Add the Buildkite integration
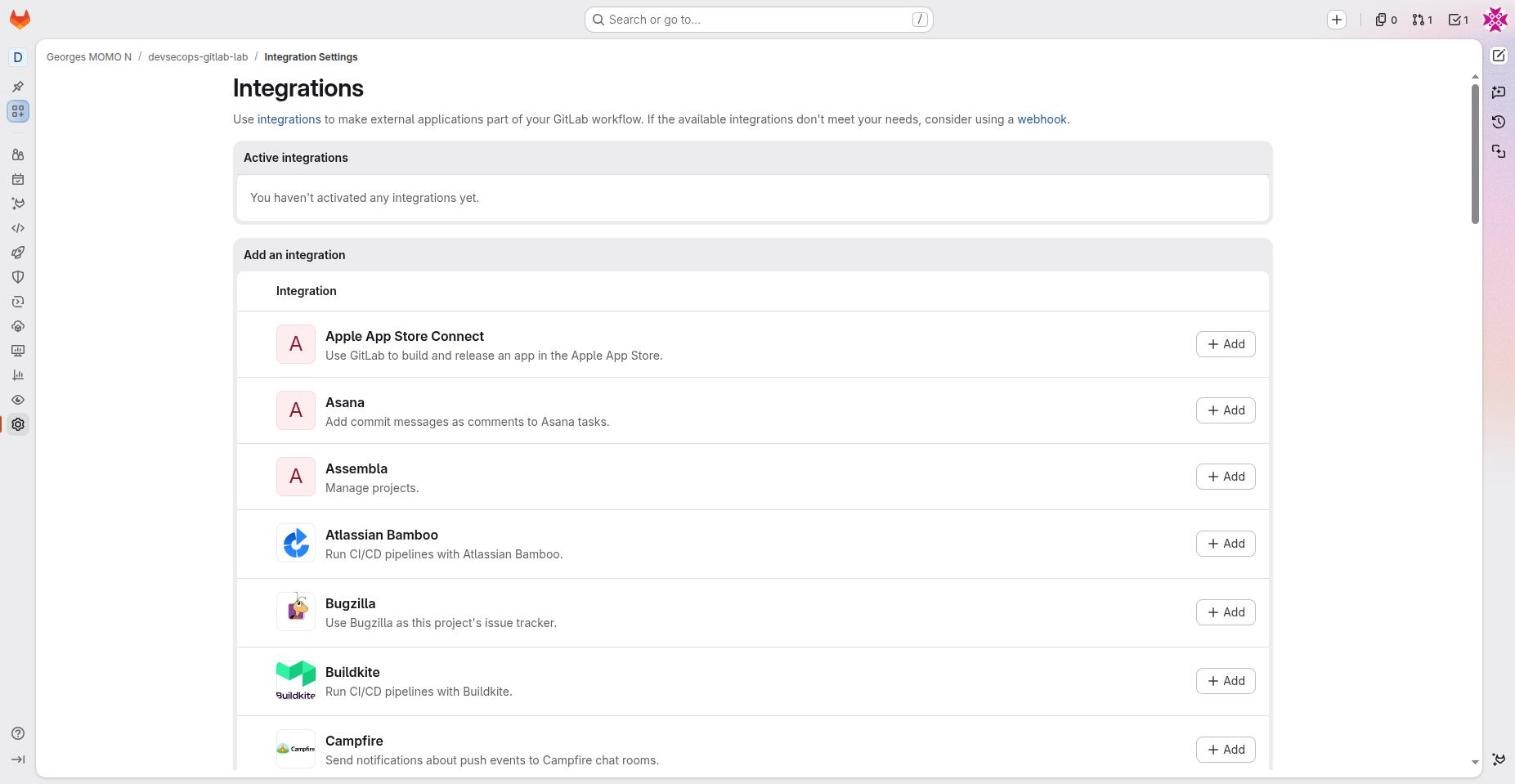 click(1225, 681)
